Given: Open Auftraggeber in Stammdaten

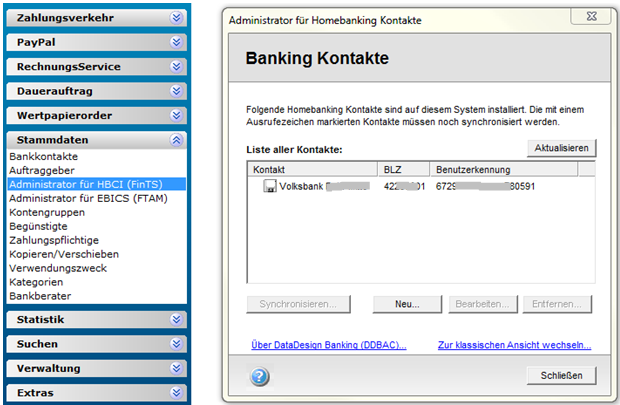Looking at the screenshot, I should tap(42, 170).
